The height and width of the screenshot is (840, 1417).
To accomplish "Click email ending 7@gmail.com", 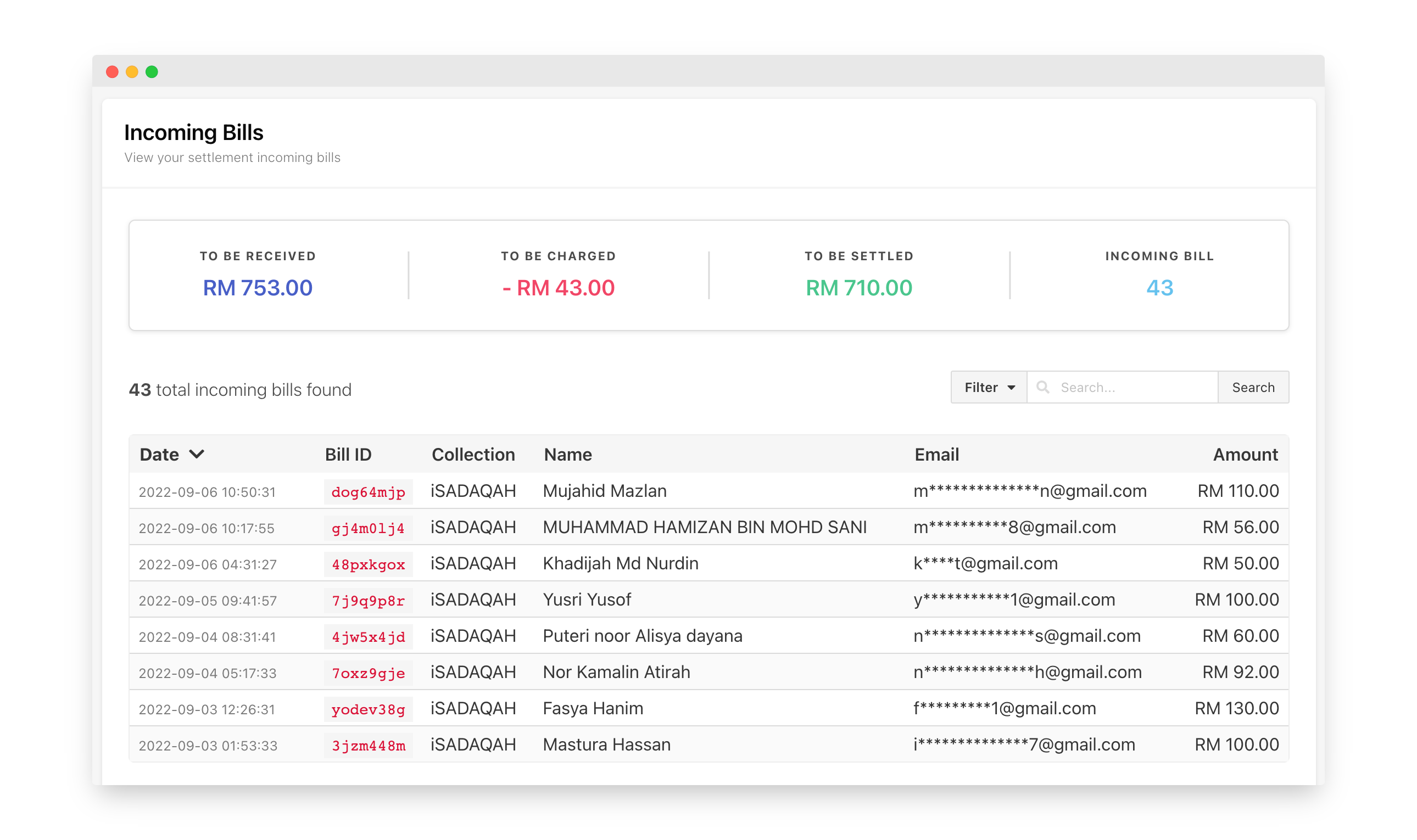I will click(x=1024, y=744).
